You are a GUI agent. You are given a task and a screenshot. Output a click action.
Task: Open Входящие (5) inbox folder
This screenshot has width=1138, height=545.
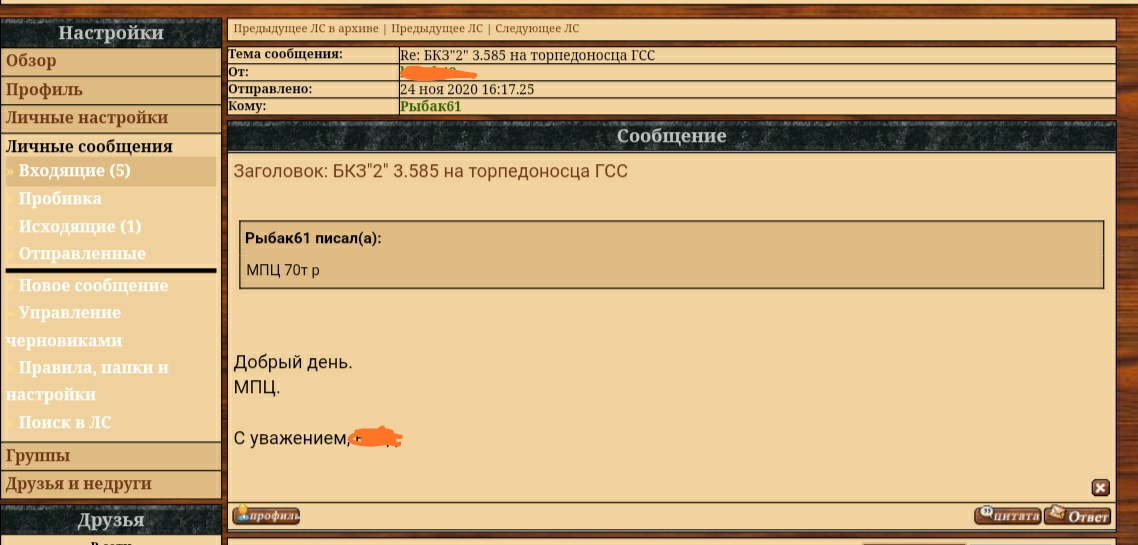point(74,171)
